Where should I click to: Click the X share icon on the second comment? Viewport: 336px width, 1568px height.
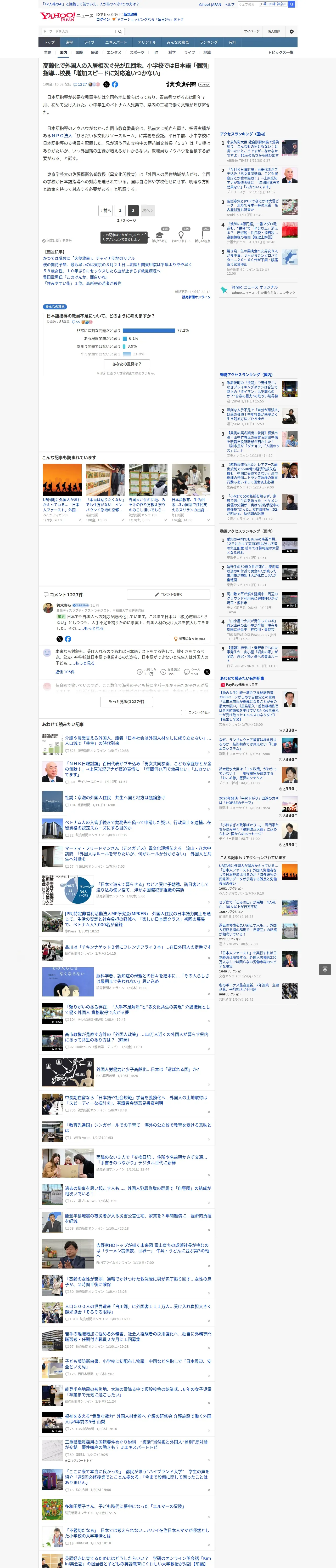[207, 672]
